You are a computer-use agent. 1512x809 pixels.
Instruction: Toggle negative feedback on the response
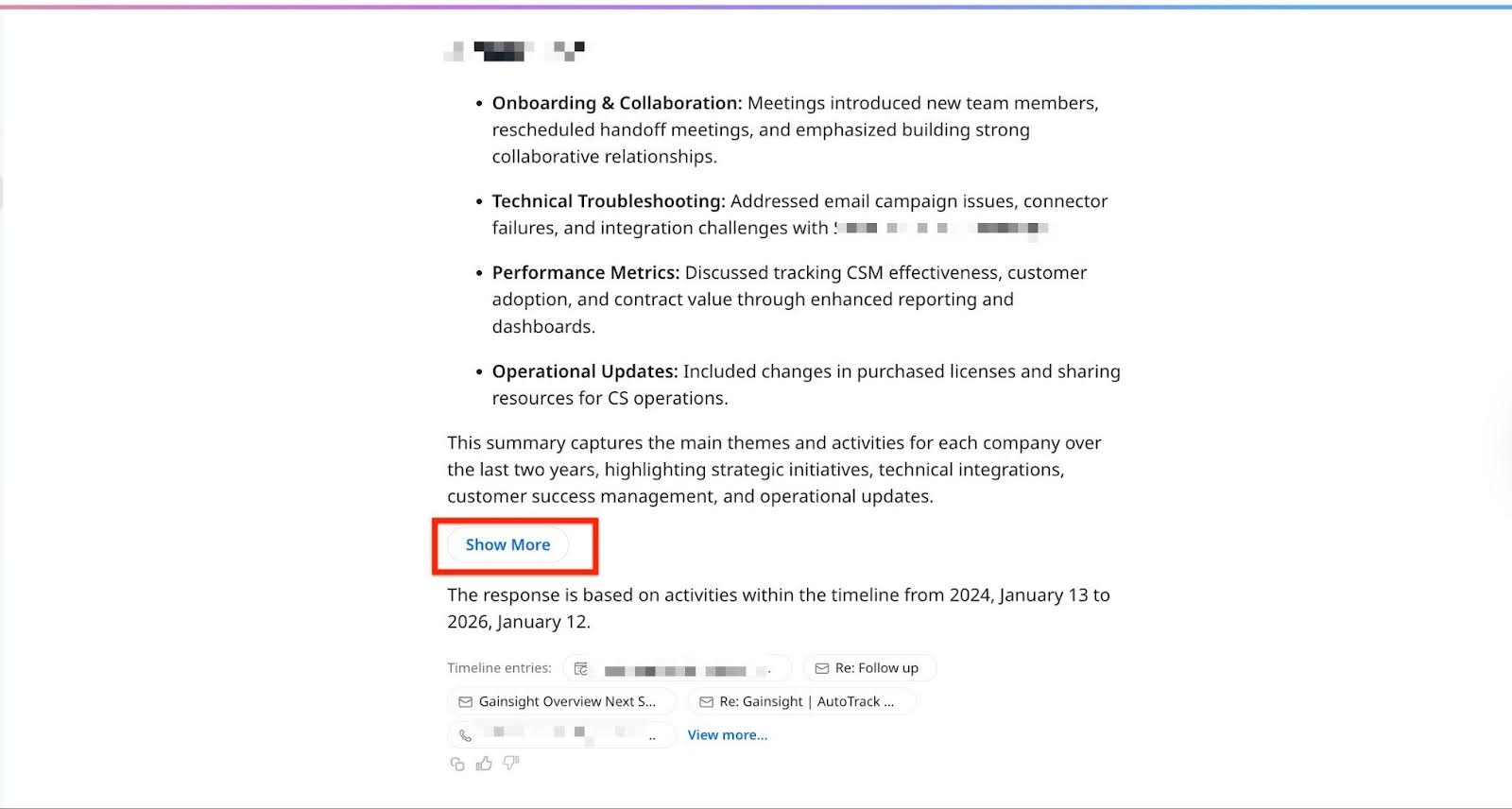508,765
